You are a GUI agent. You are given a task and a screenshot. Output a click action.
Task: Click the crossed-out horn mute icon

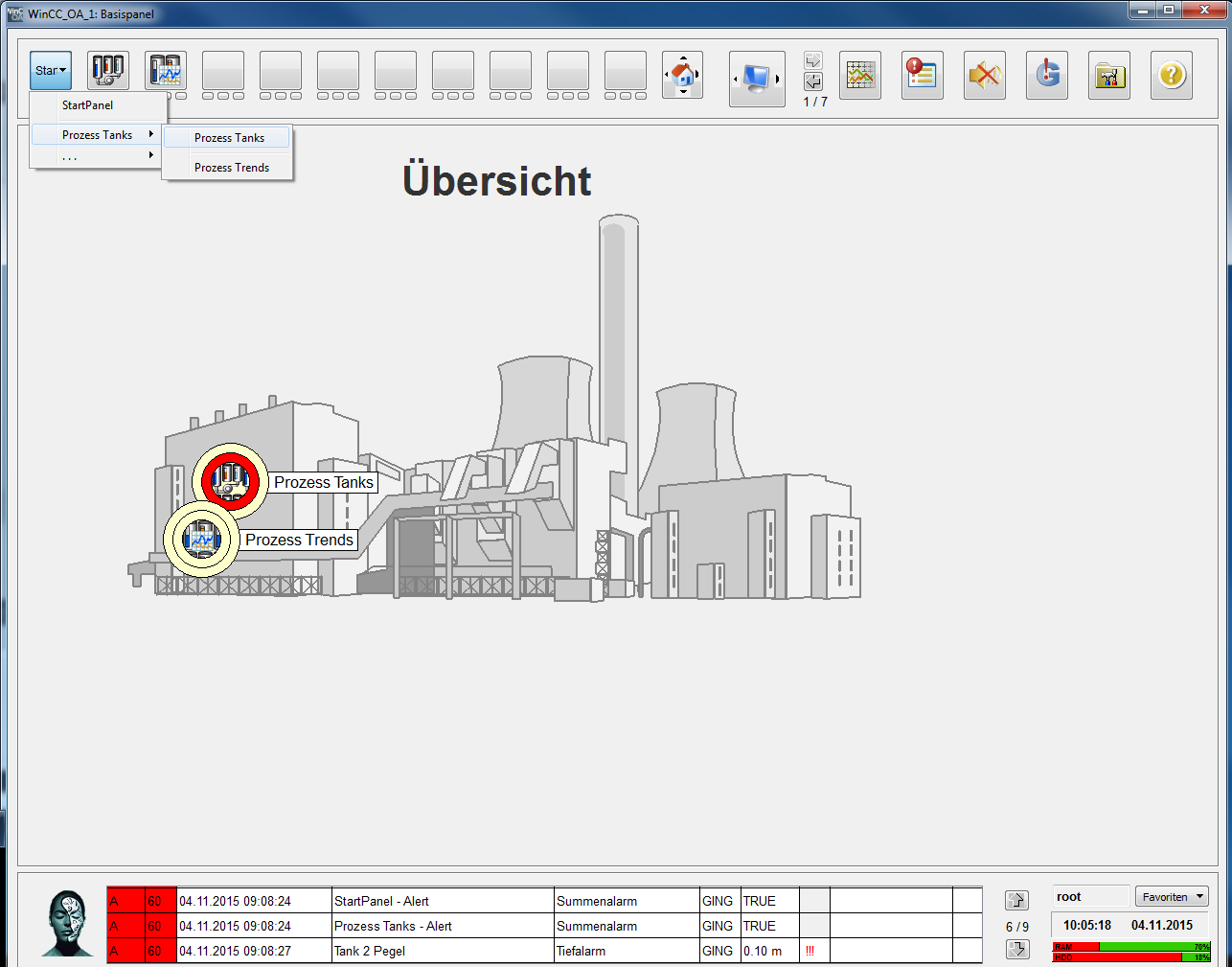pos(984,75)
